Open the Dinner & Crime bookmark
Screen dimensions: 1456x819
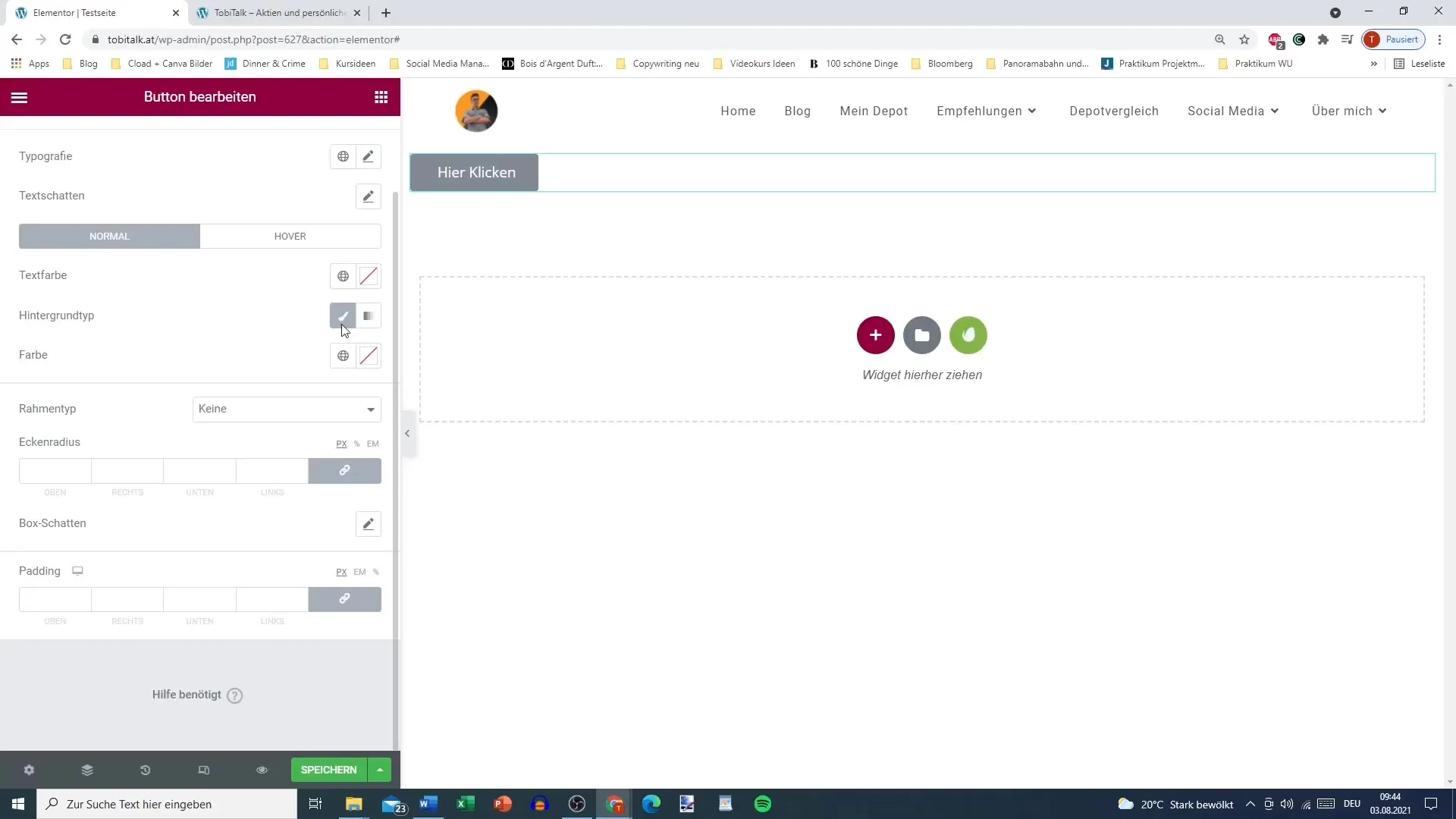pyautogui.click(x=265, y=64)
